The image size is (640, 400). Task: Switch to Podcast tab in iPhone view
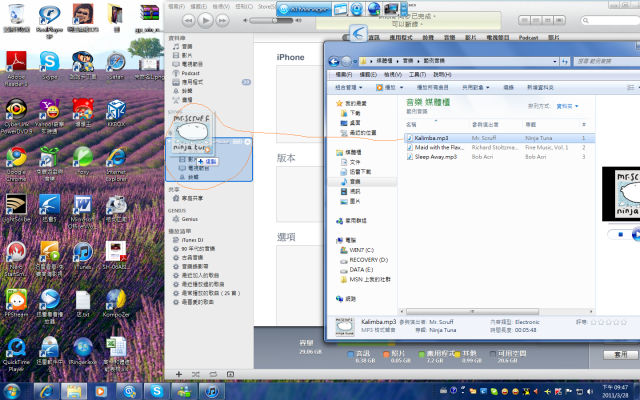(x=528, y=38)
